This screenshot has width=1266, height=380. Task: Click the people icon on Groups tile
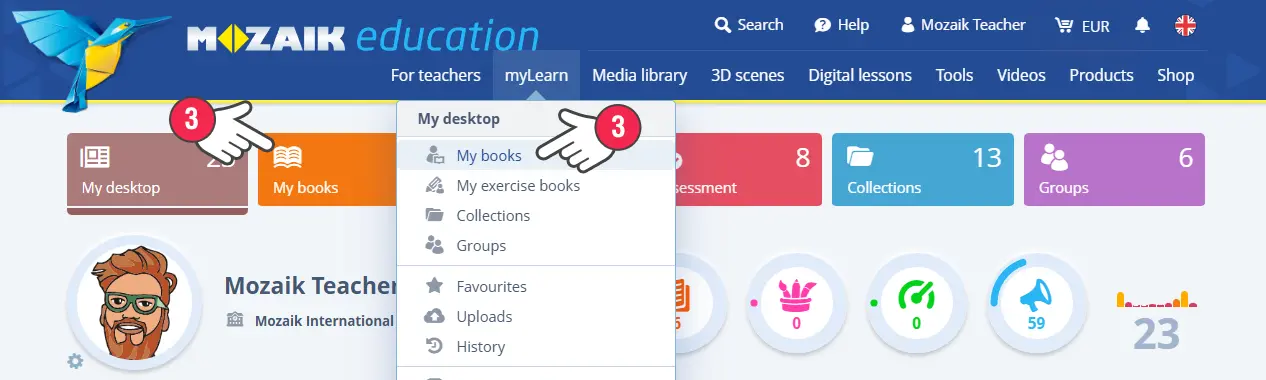point(1054,157)
